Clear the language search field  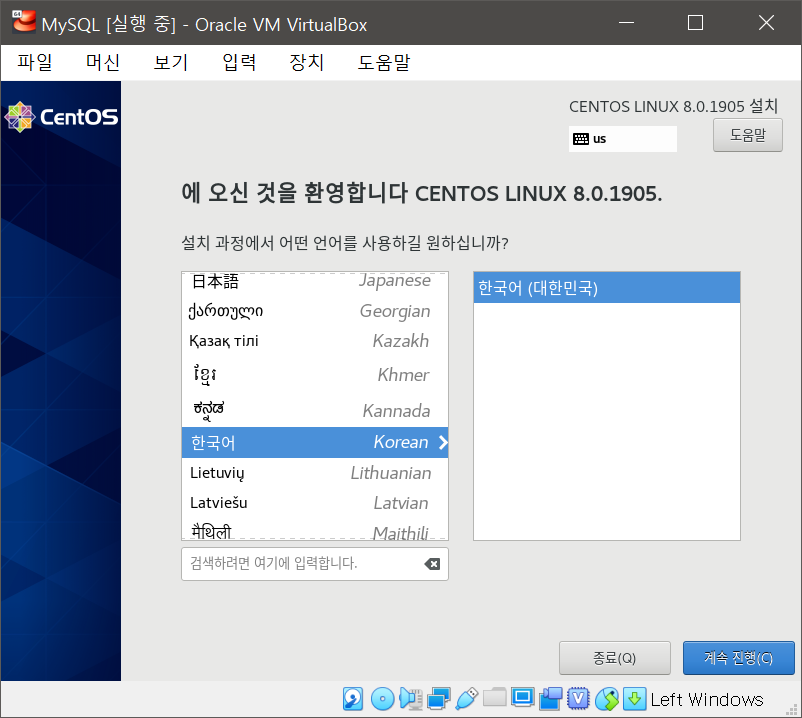(432, 564)
